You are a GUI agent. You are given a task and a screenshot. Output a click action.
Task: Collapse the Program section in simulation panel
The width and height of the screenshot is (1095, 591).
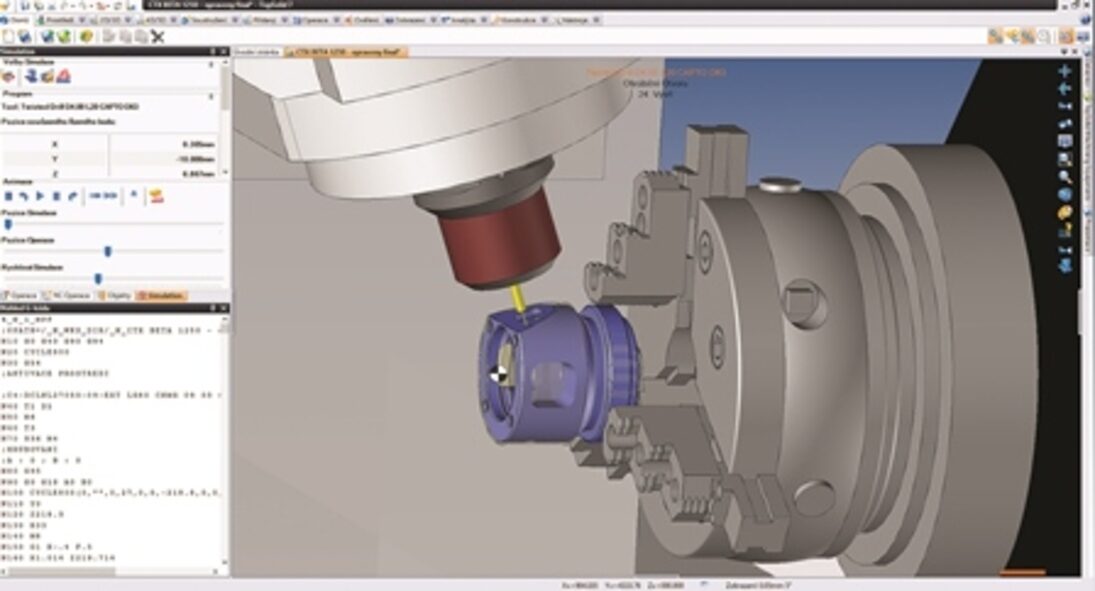211,97
